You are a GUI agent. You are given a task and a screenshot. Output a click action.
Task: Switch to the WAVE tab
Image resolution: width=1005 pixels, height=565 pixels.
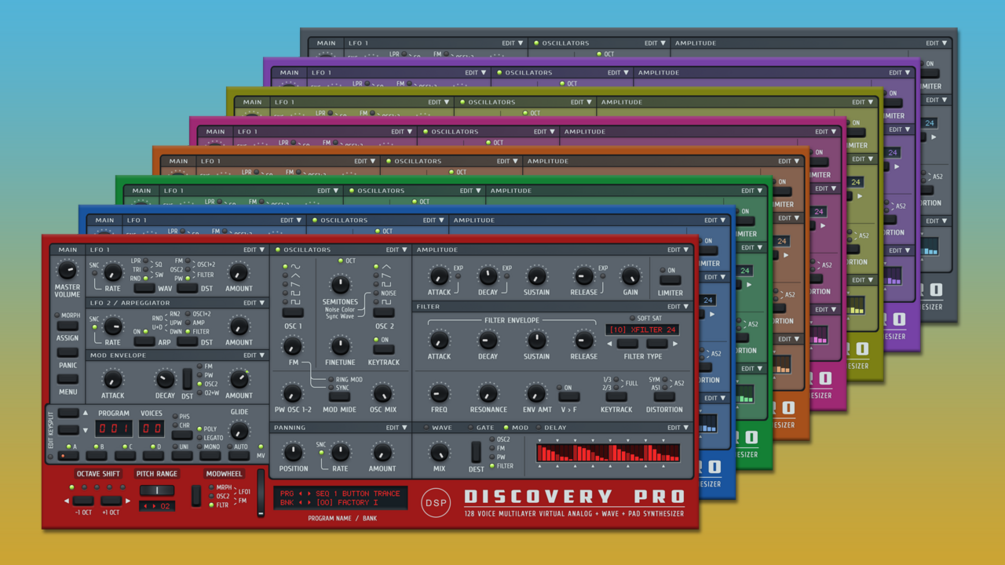point(437,427)
